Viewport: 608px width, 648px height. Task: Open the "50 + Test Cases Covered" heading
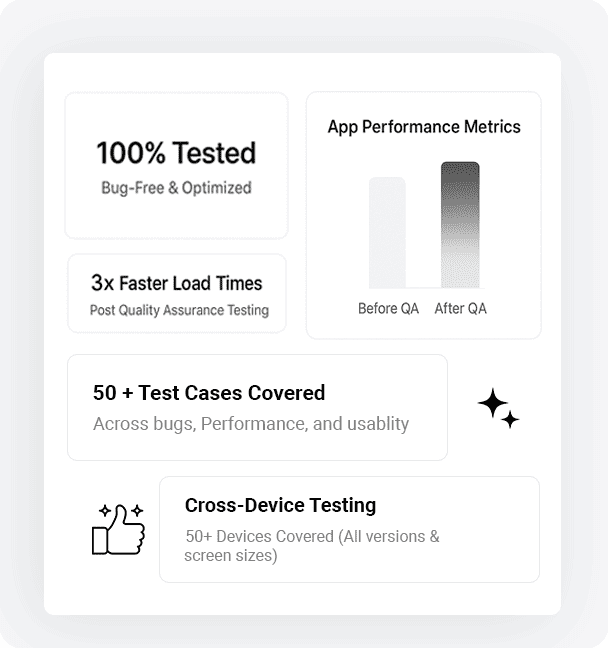click(209, 393)
